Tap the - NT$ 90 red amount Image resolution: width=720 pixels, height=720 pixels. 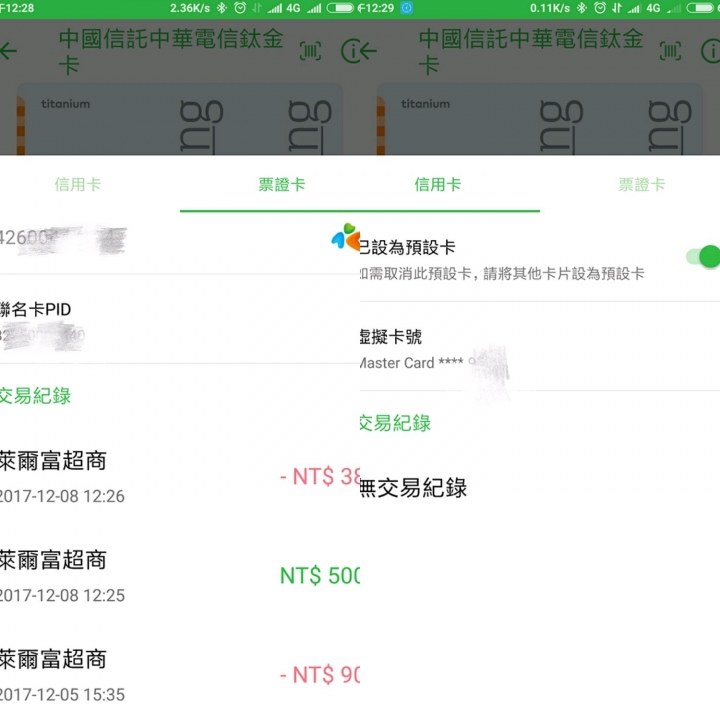pyautogui.click(x=320, y=675)
